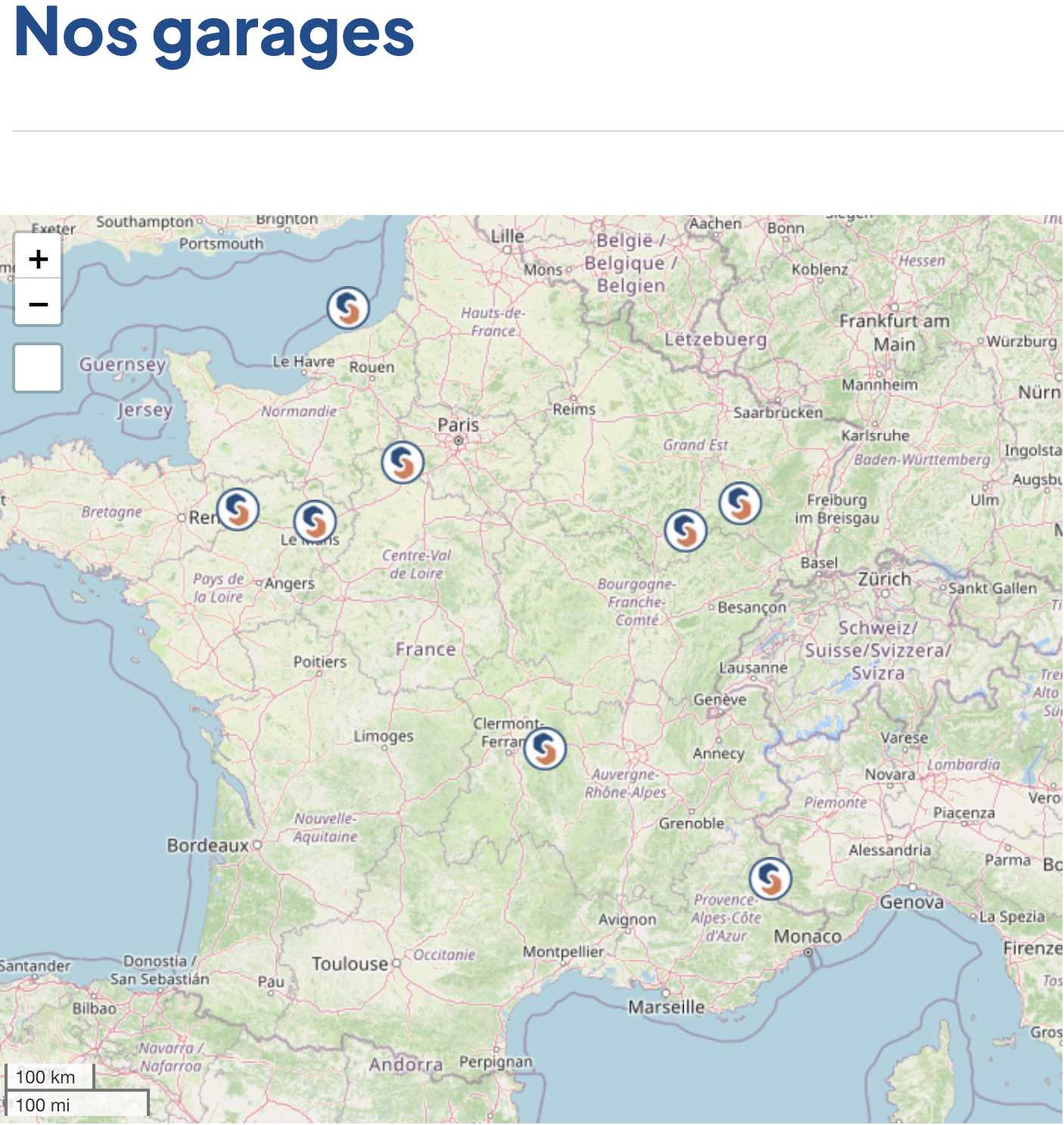Click Marseille on the map
1064x1125 pixels.
coord(666,1006)
